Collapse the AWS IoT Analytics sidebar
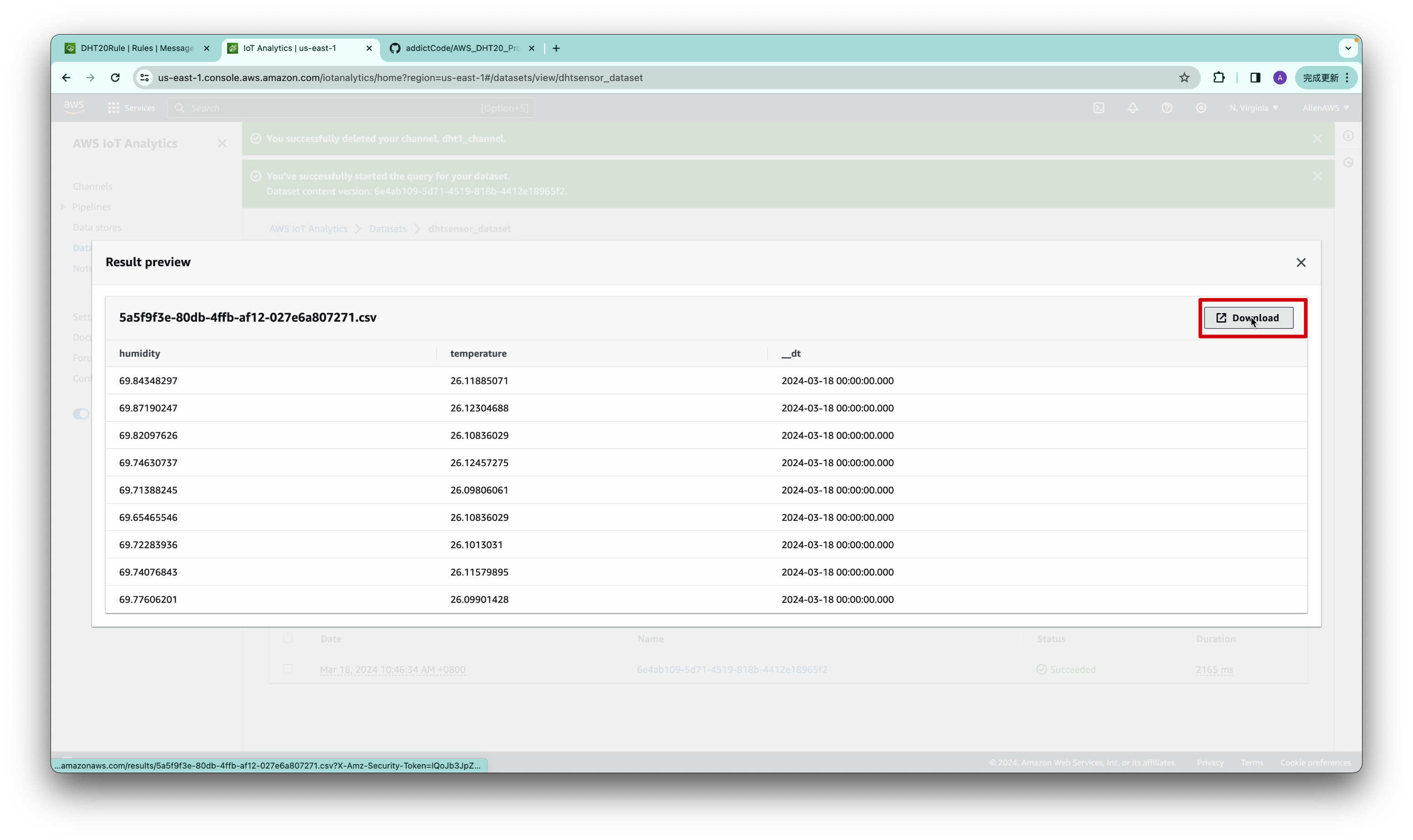This screenshot has width=1413, height=840. tap(222, 144)
